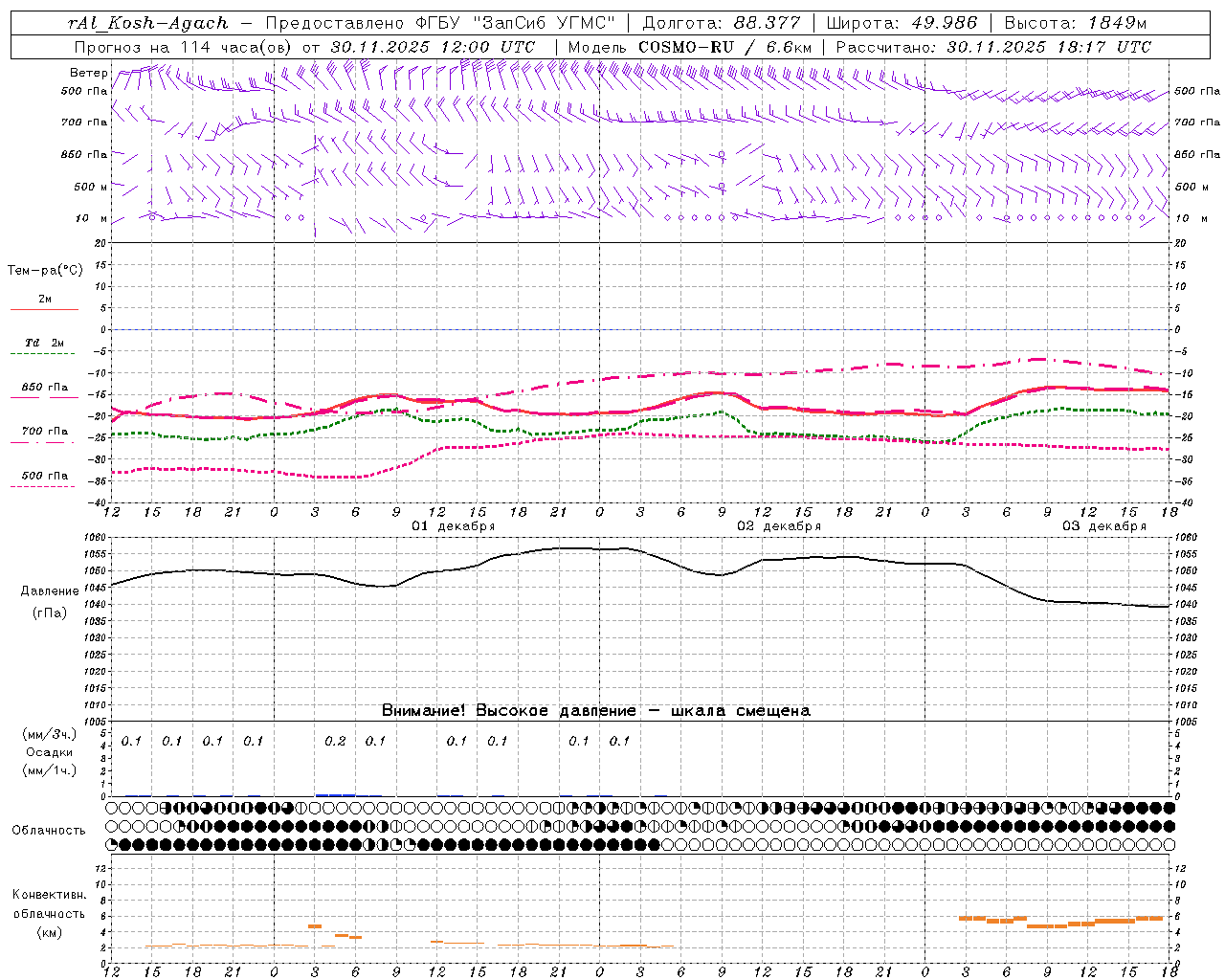Image resolution: width=1225 pixels, height=980 pixels.
Task: Click the 0.2 precipitation value
Action: click(335, 741)
